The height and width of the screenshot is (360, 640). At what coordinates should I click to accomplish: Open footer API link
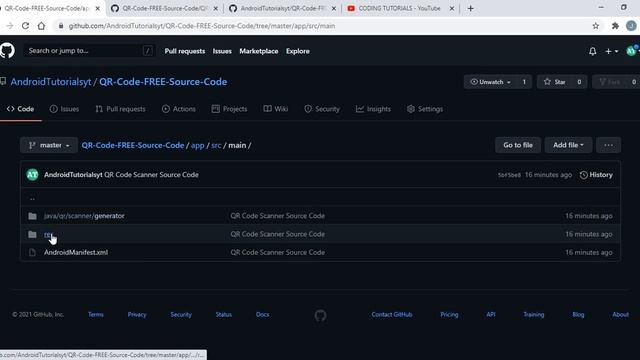491,315
